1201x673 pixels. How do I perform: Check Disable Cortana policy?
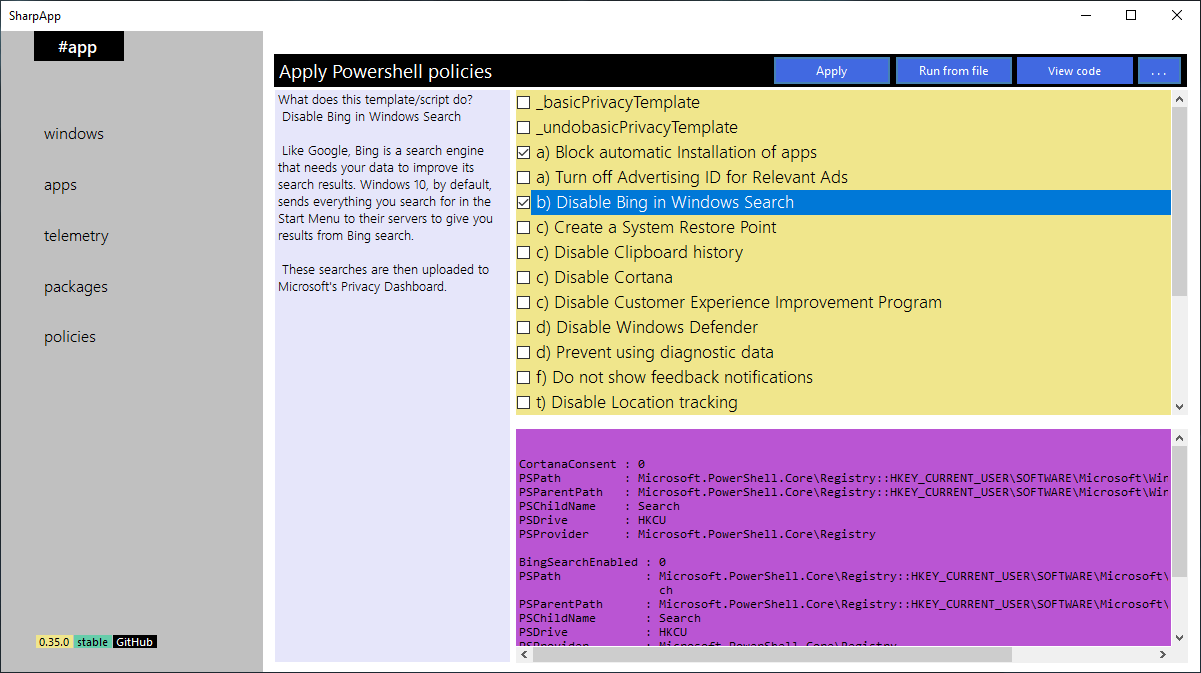[x=523, y=278]
